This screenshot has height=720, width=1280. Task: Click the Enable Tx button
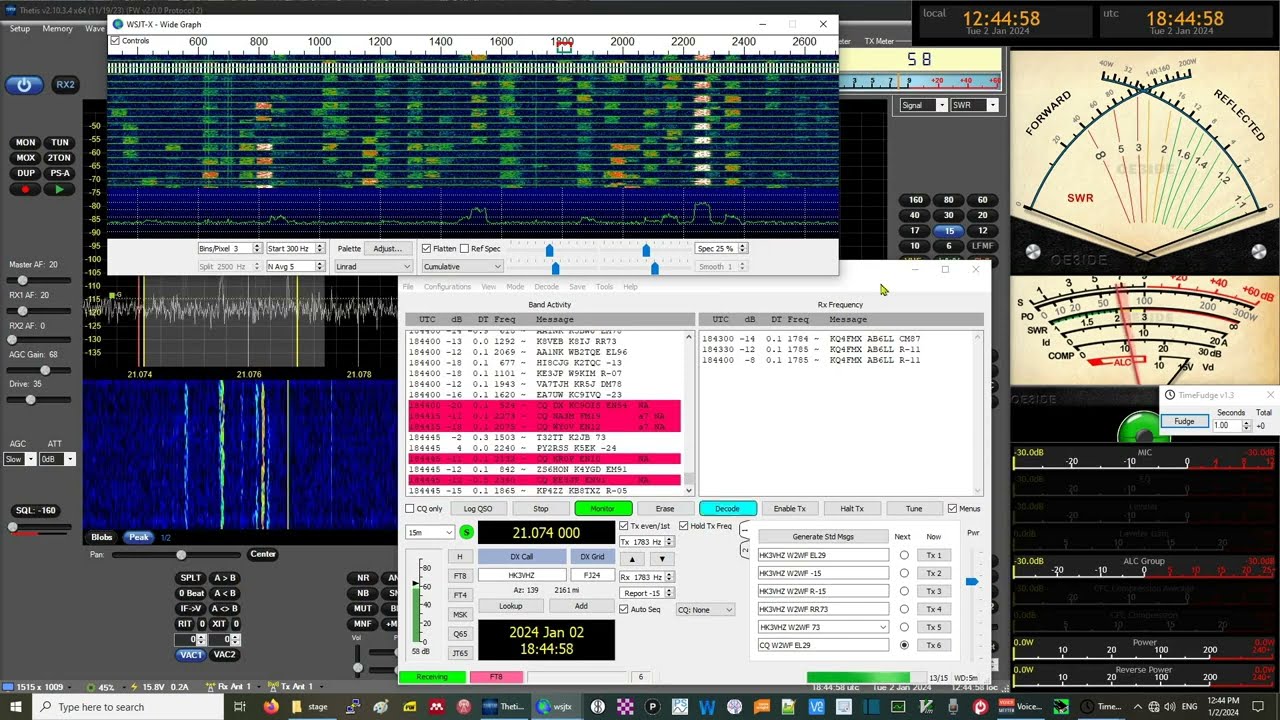(789, 509)
